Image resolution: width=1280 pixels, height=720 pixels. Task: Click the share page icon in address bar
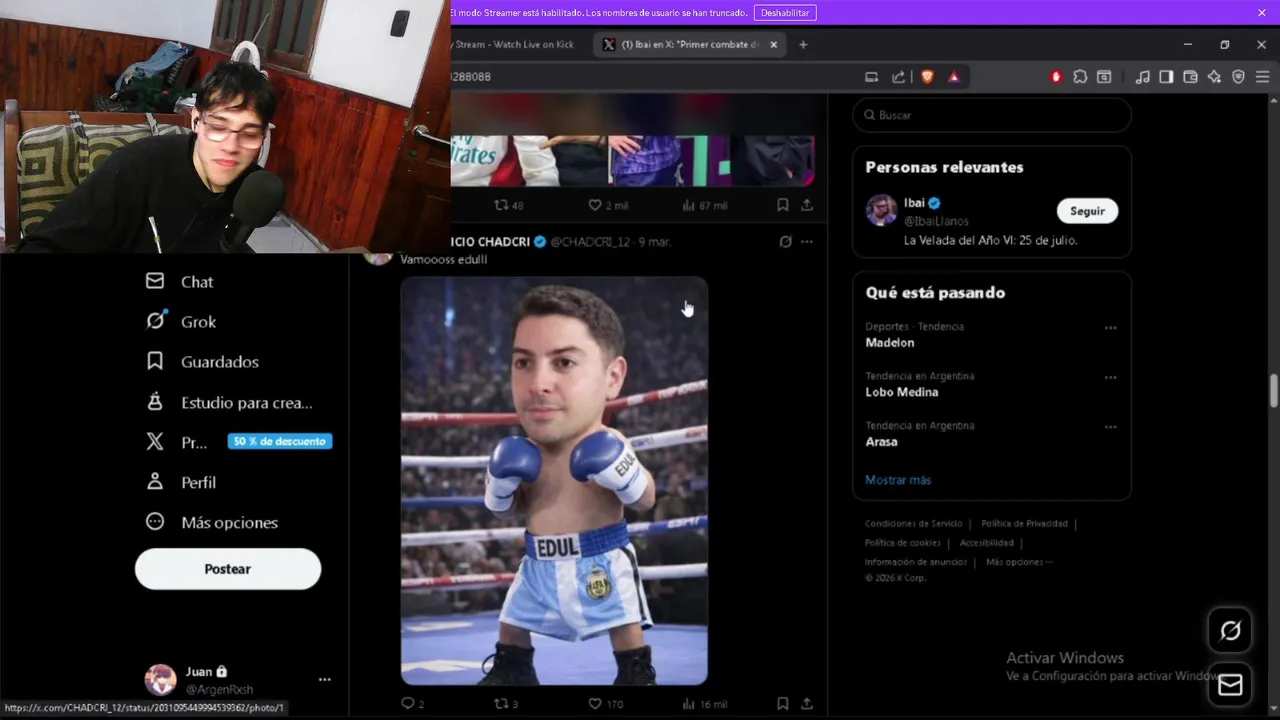(898, 77)
